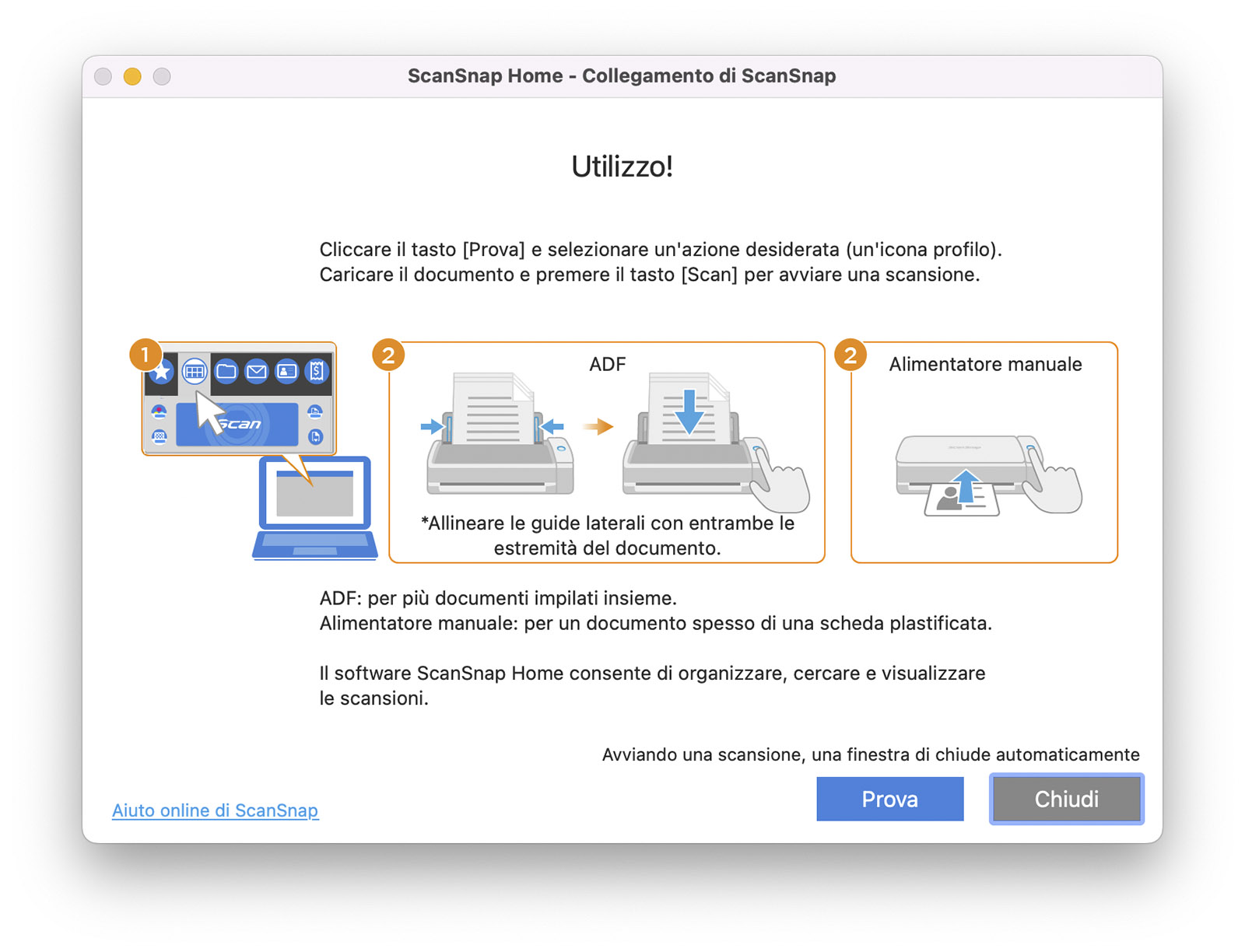The width and height of the screenshot is (1245, 952).
Task: Click the envelope mail profile icon in the illustration
Action: click(x=256, y=372)
